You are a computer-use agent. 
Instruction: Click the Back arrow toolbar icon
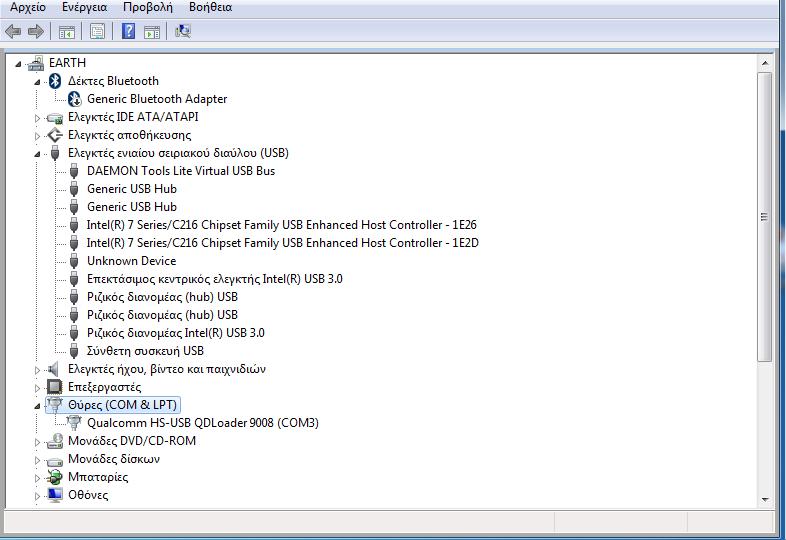pyautogui.click(x=13, y=31)
